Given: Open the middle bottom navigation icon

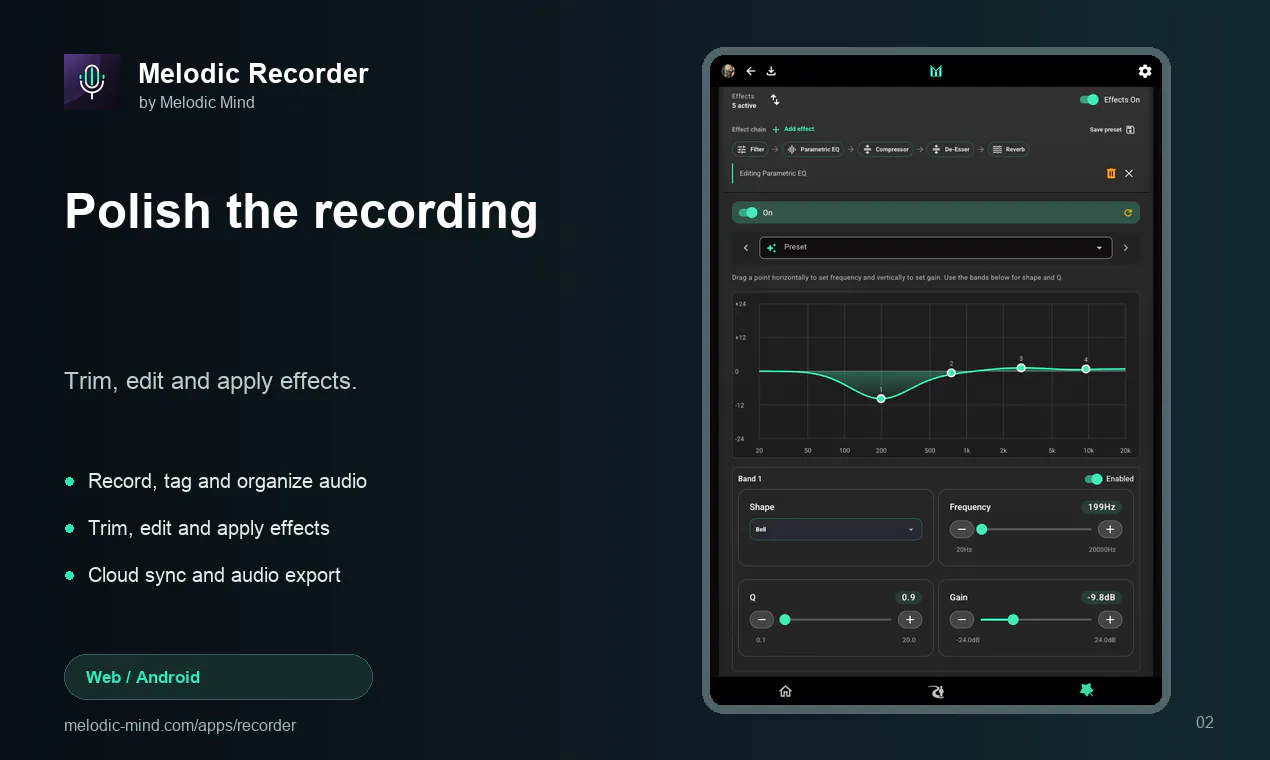Looking at the screenshot, I should pos(936,691).
